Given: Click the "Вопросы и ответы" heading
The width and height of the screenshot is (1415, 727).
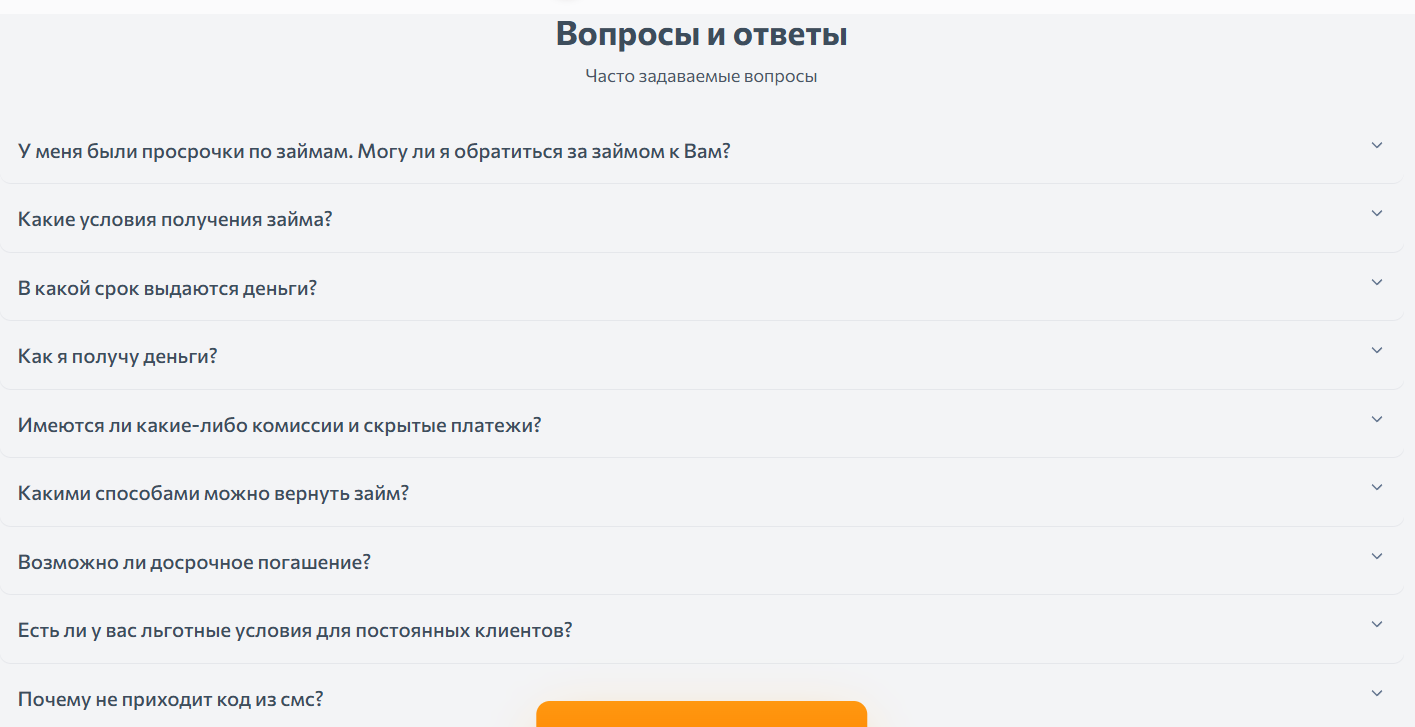Looking at the screenshot, I should click(x=701, y=33).
